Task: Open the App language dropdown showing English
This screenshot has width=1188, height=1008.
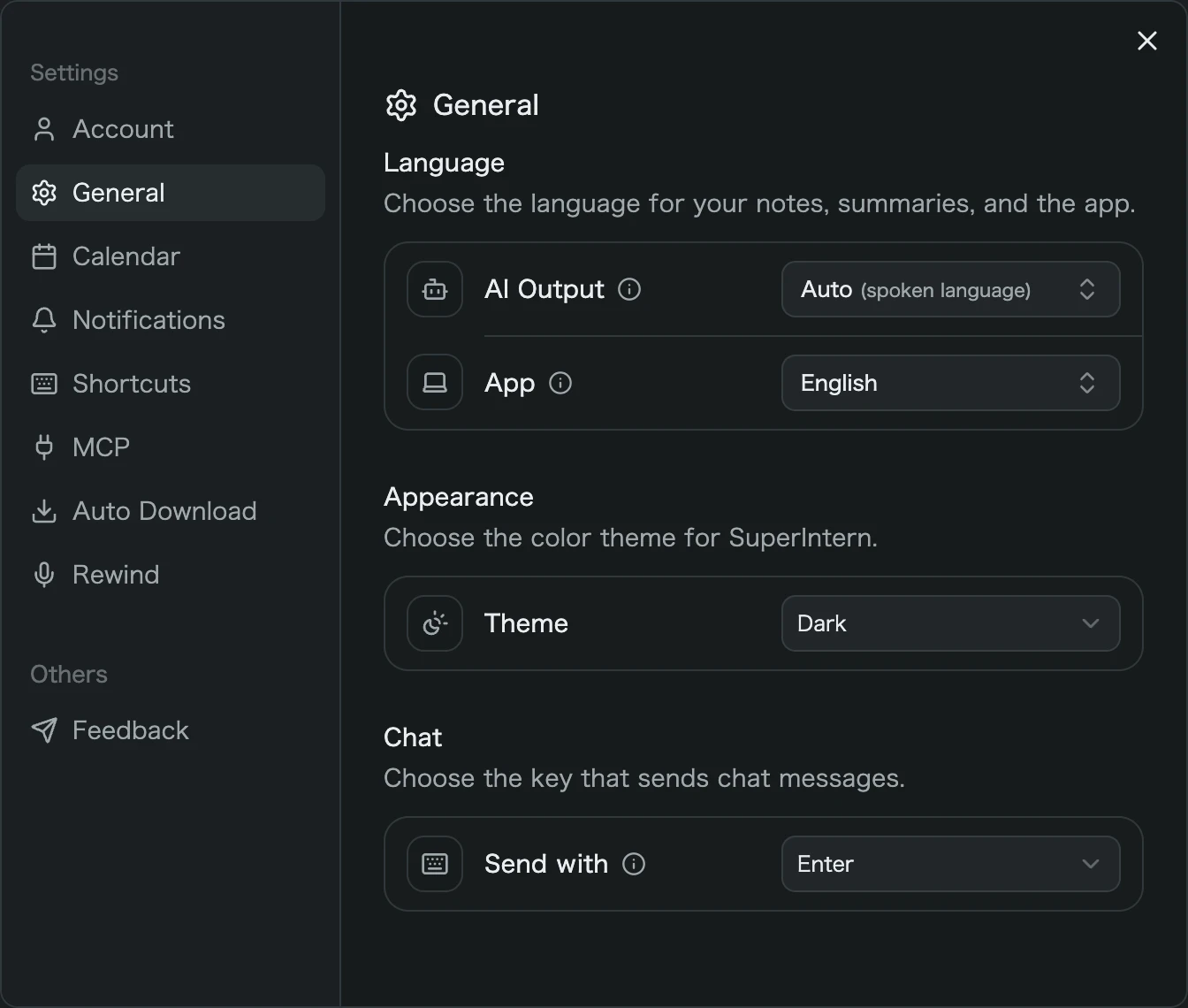Action: point(951,383)
